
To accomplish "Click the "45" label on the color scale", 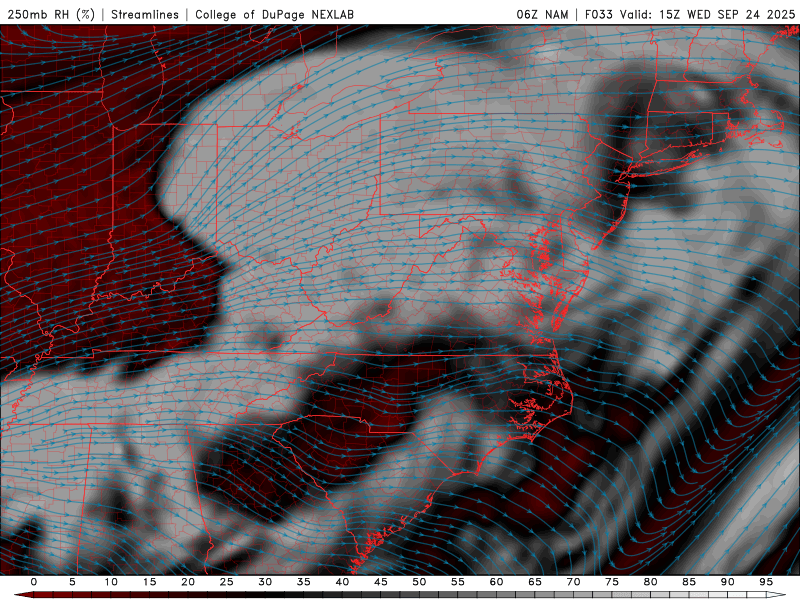I will coord(381,582).
